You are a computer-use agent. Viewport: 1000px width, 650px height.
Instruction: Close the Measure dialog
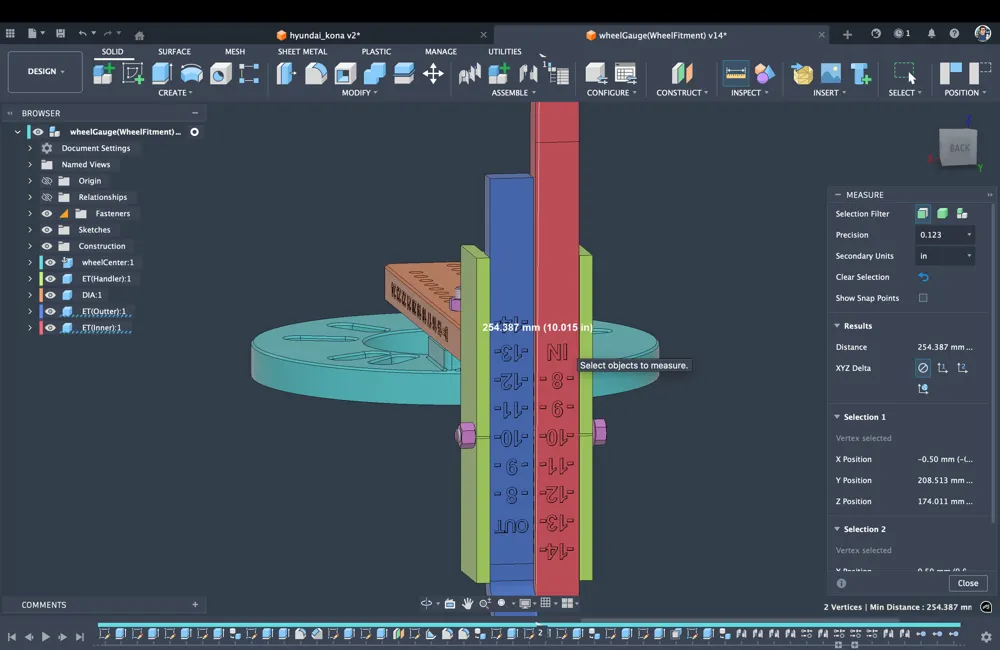coord(967,583)
